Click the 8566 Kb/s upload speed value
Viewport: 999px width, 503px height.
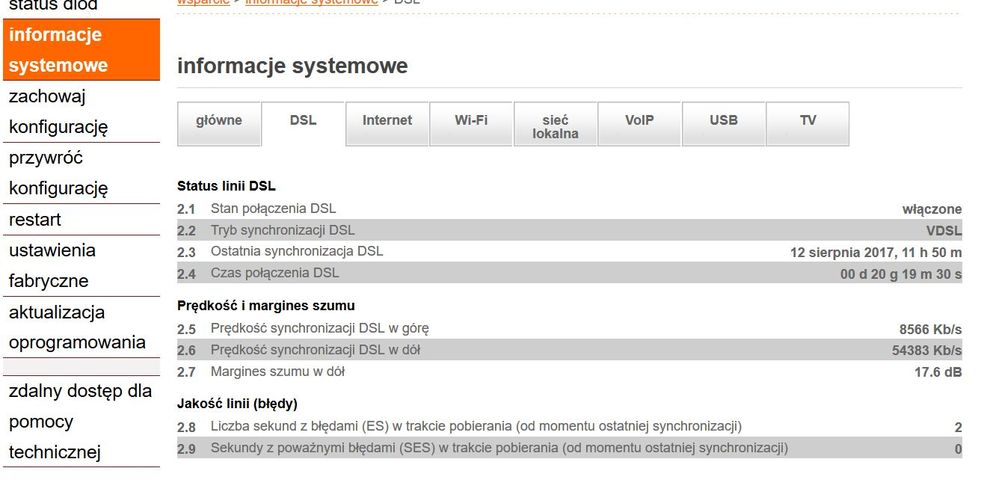pos(930,329)
